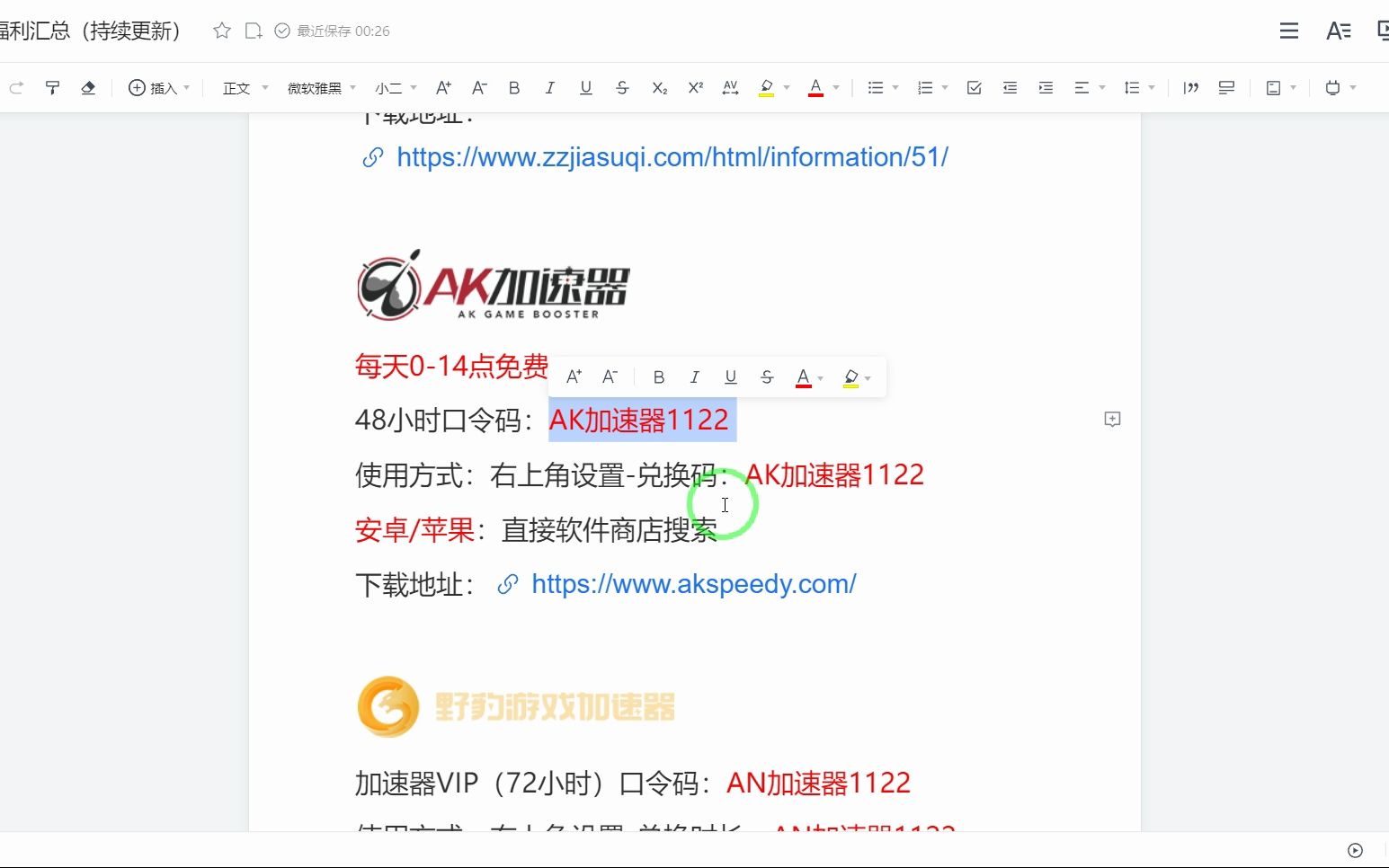Open the text alignment options

coord(1089,88)
